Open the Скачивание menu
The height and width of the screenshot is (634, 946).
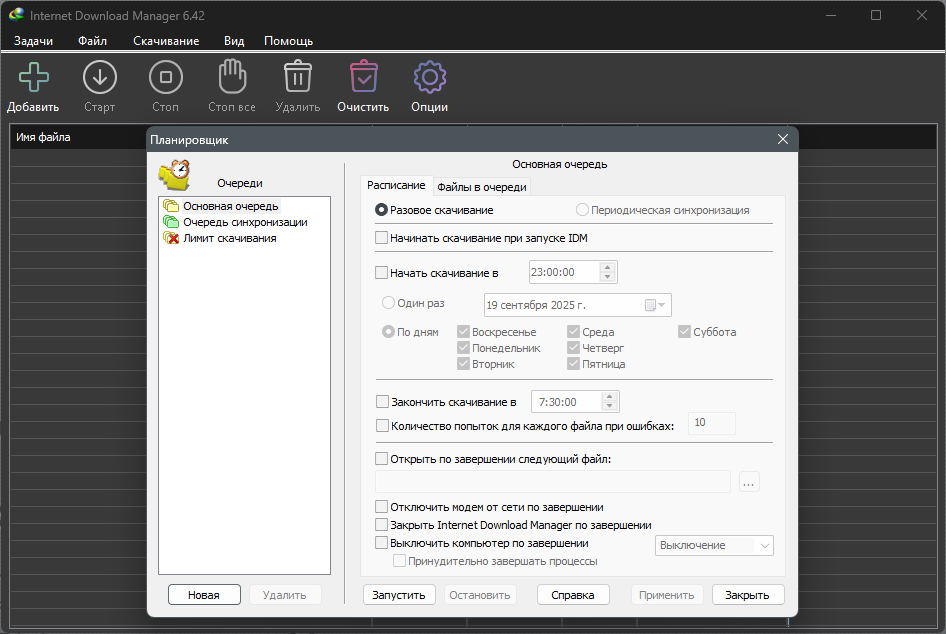click(166, 41)
